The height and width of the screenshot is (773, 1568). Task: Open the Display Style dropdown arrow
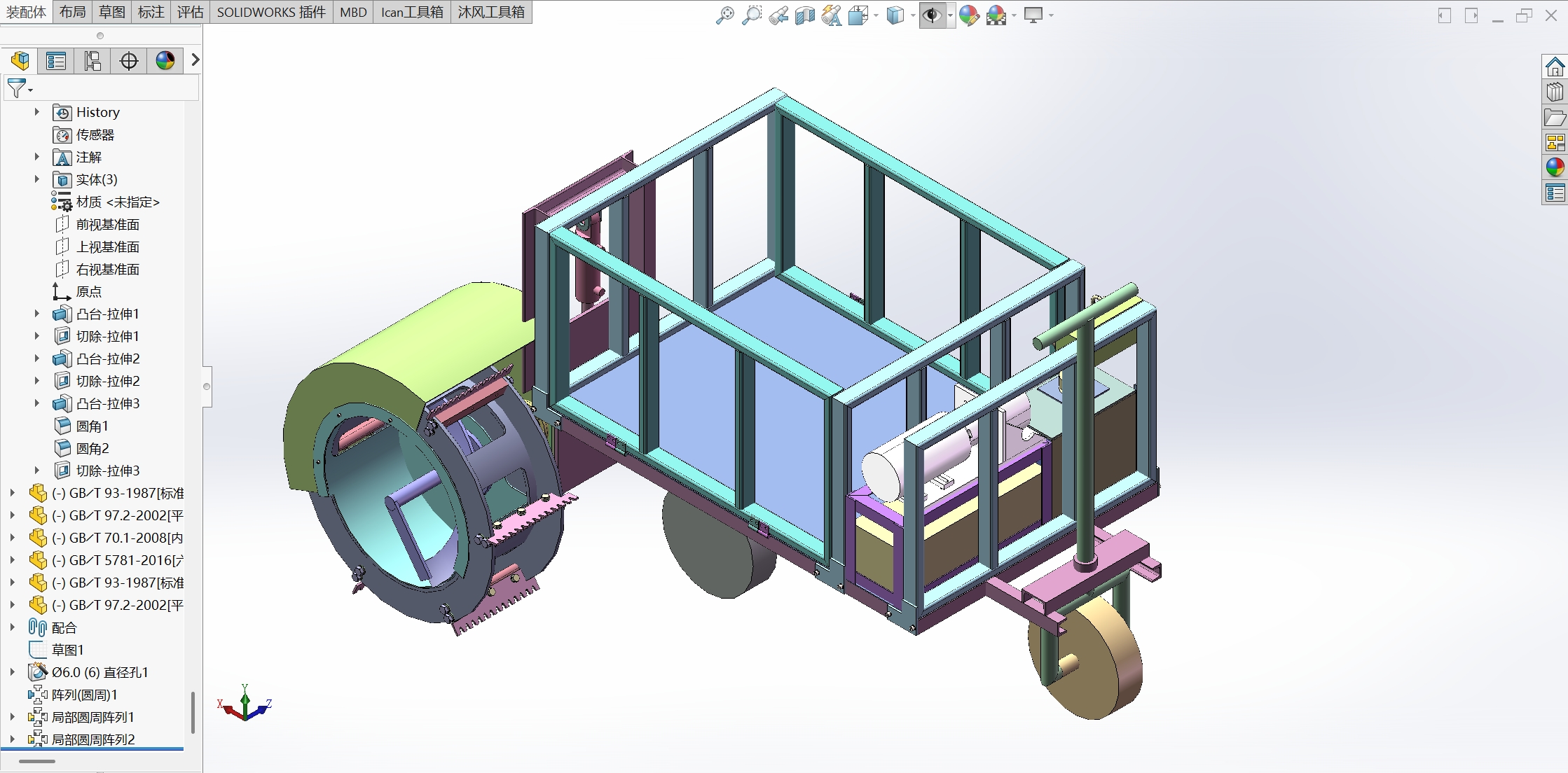(913, 15)
